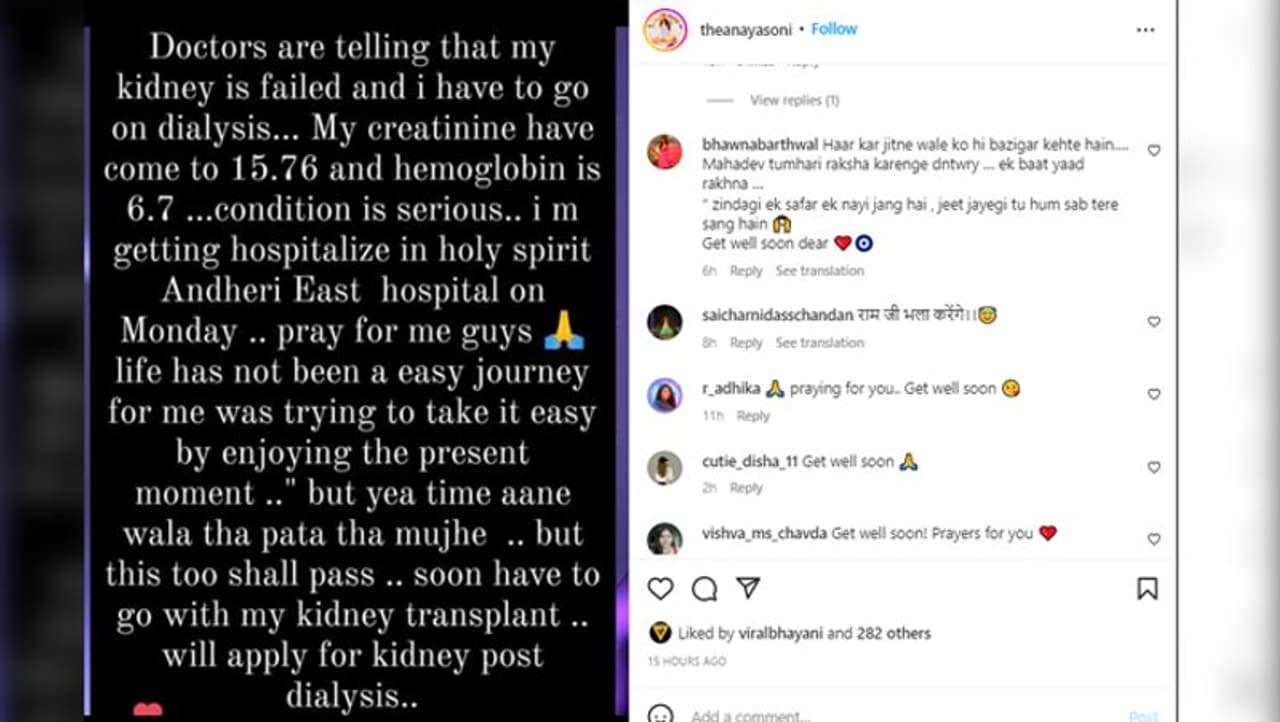The height and width of the screenshot is (722, 1280).
Task: Like bhawnabarthwal's comment with its heart
Action: [x=1154, y=151]
